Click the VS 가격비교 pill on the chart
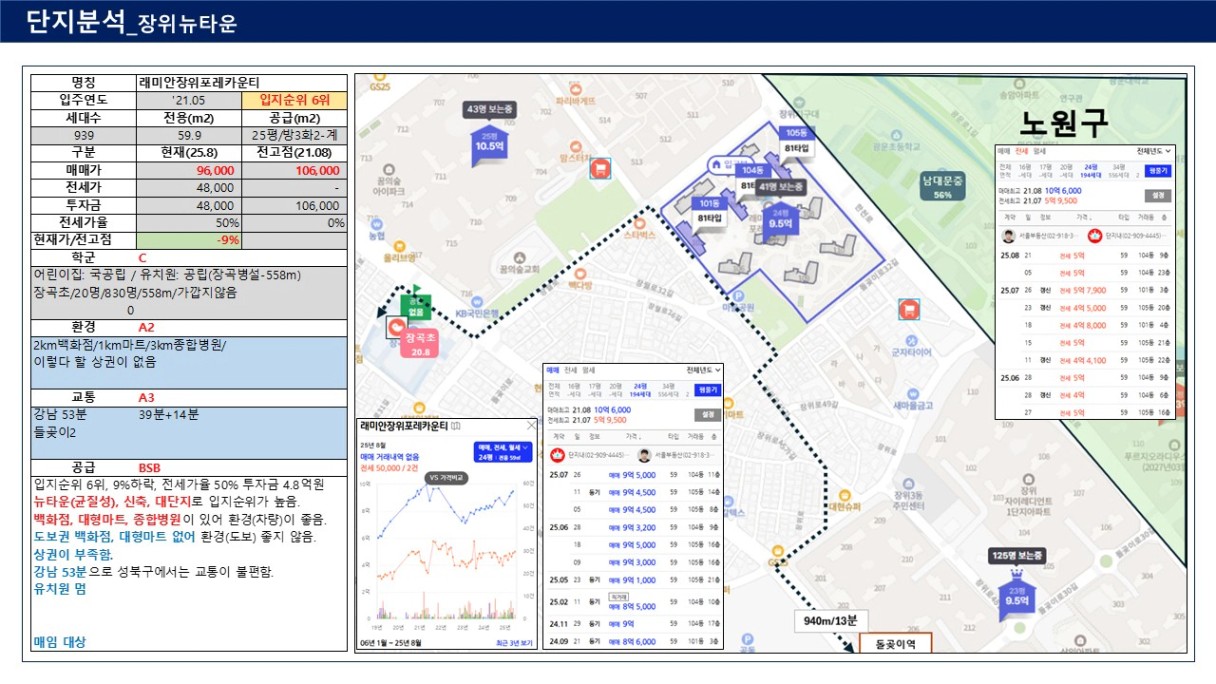The width and height of the screenshot is (1216, 684). tap(448, 478)
